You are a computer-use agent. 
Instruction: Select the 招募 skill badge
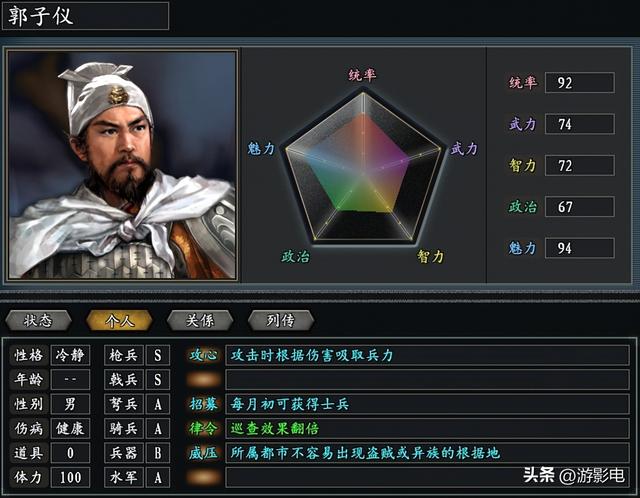(204, 404)
